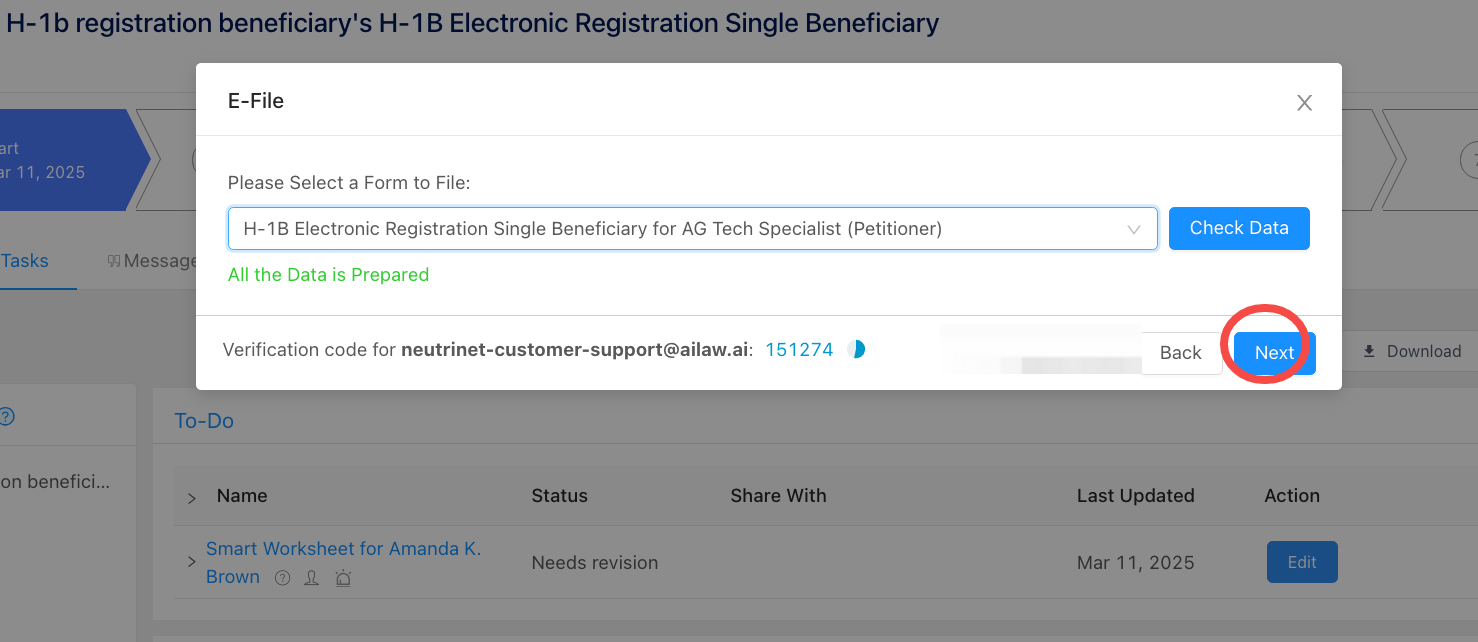The image size is (1478, 642).
Task: Click the question mark icon in left panel
Action: point(6,416)
